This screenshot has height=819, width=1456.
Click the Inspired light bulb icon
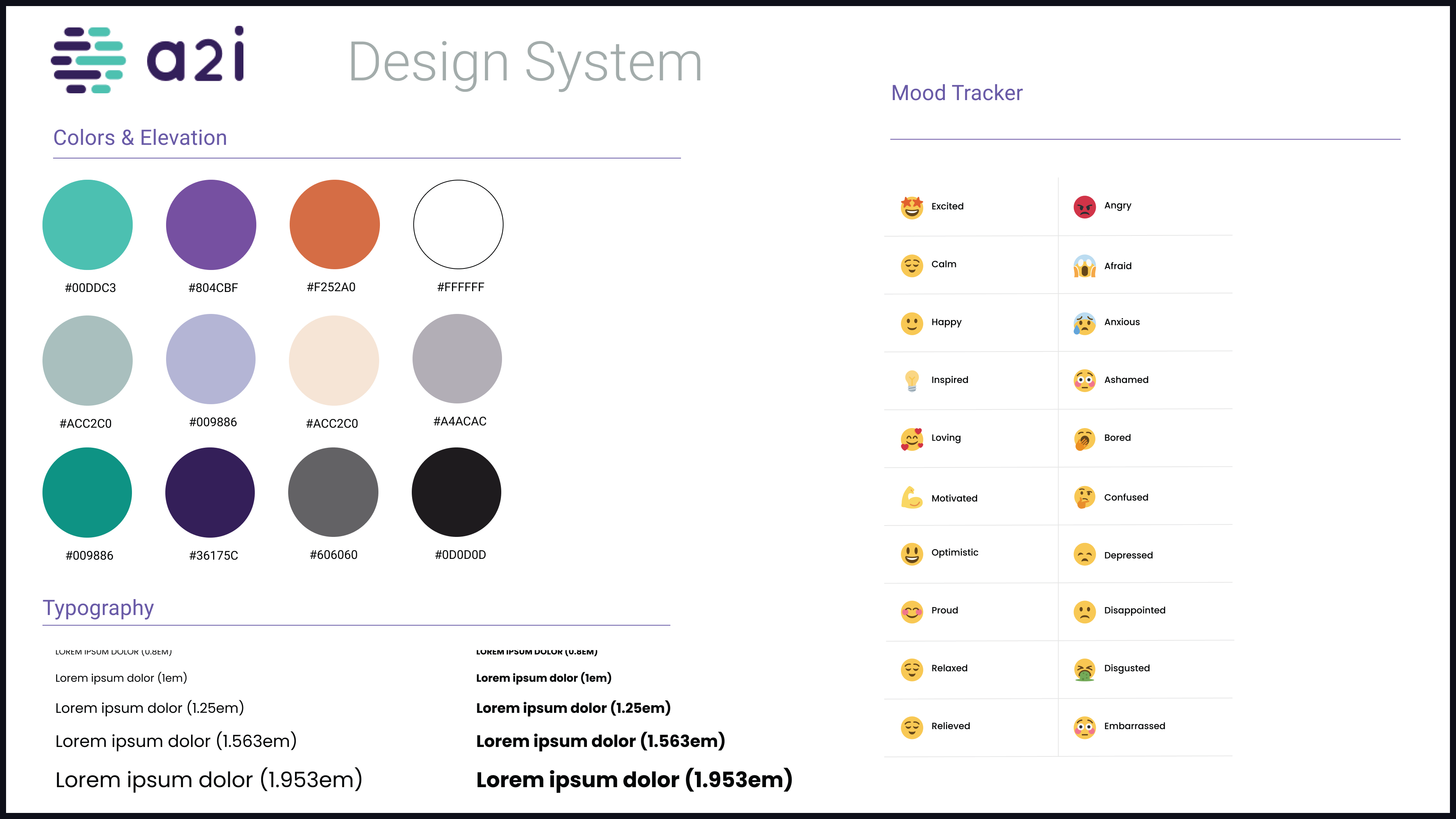pyautogui.click(x=911, y=380)
